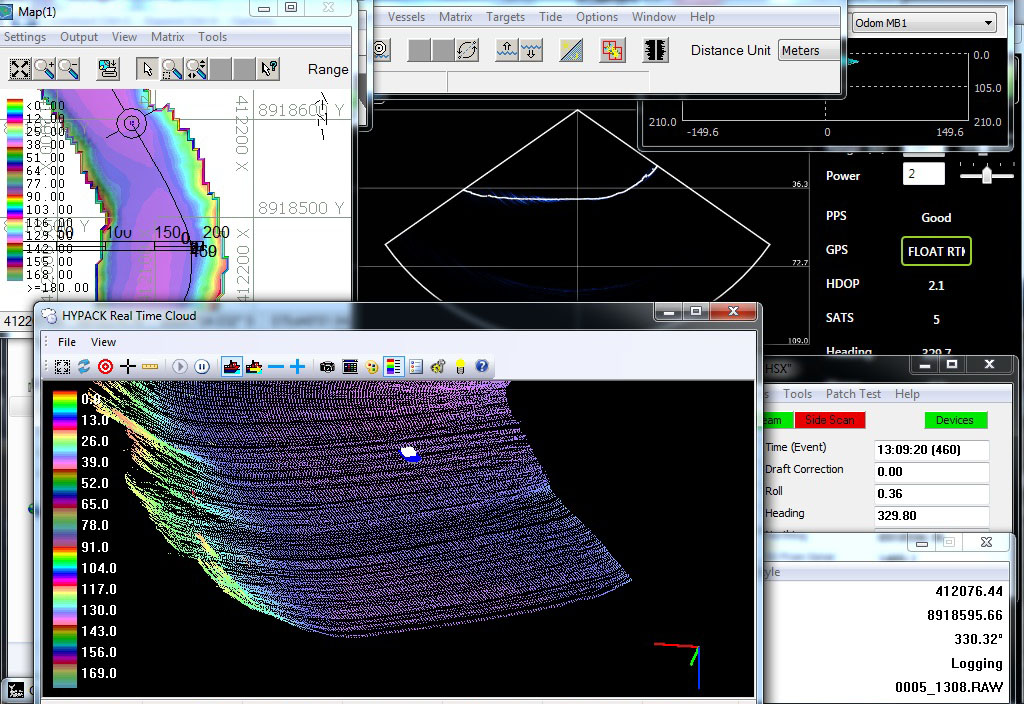Open Targets menu in main window
1024x704 pixels.
point(505,16)
